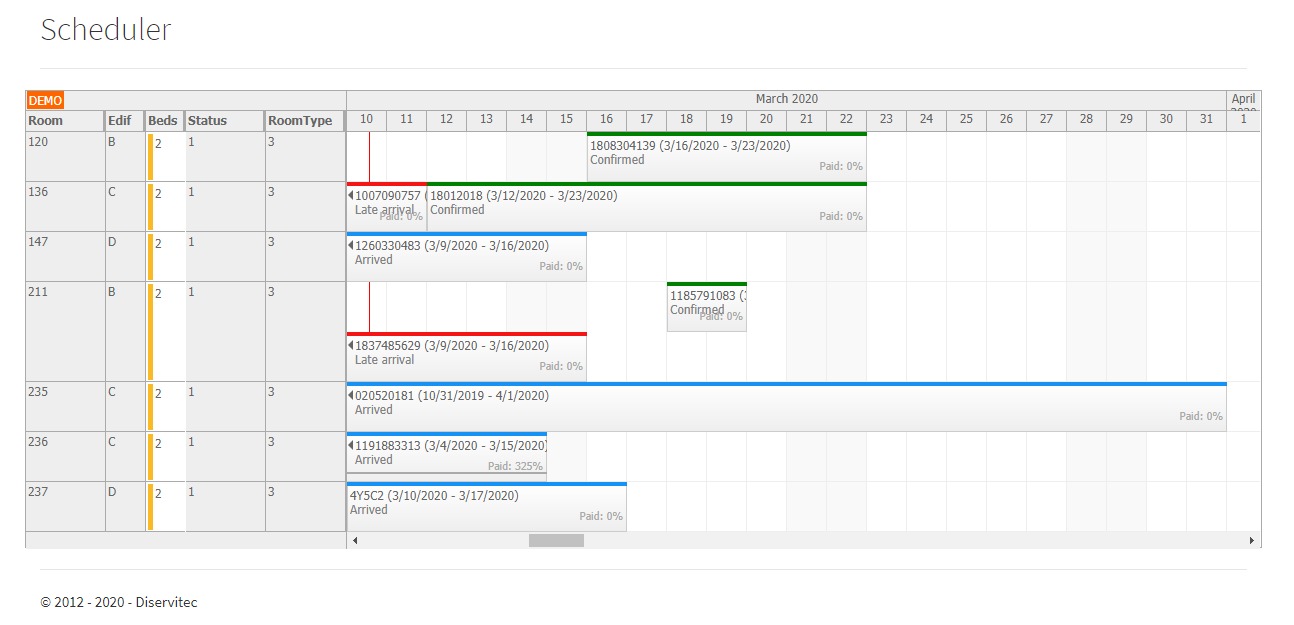This screenshot has width=1294, height=625.
Task: Open reservation 1808304139 in room 120
Action: (726, 157)
